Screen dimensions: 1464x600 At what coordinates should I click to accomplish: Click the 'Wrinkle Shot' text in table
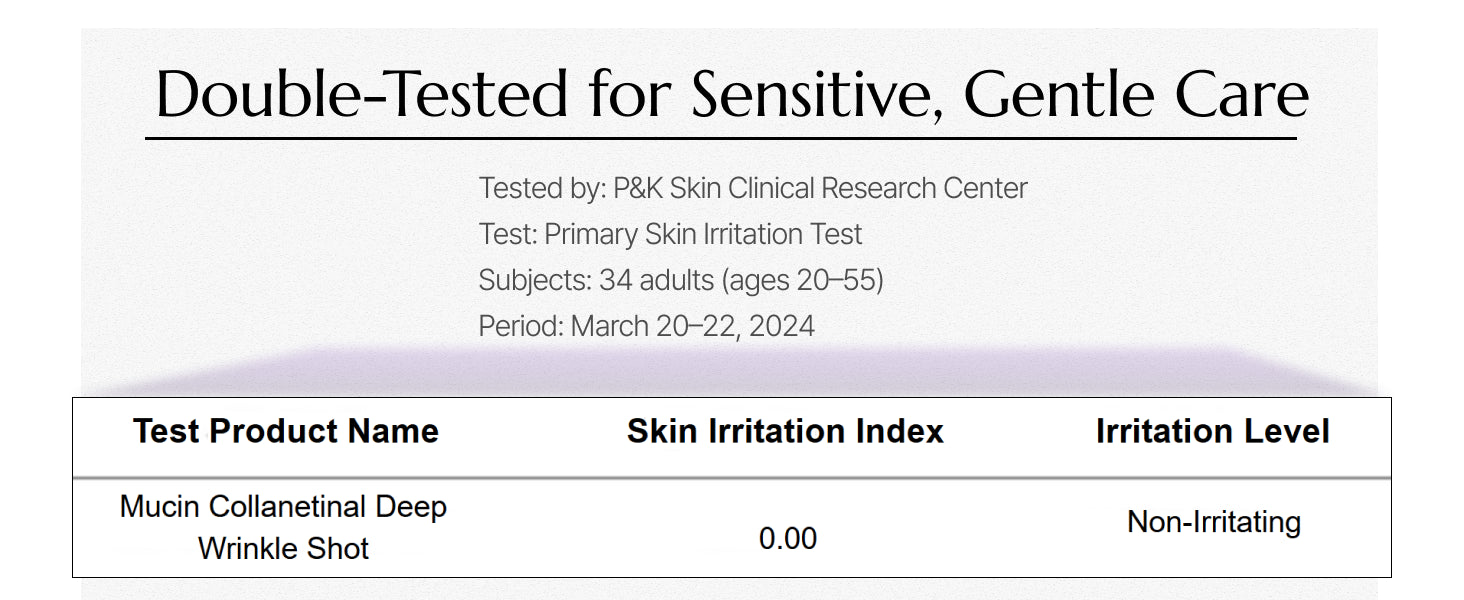(x=283, y=548)
